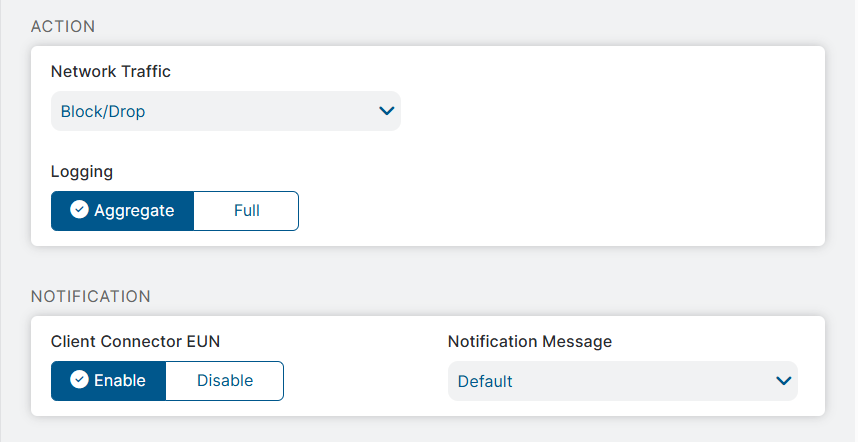Click the Client Connector EUN label
858x442 pixels.
tap(135, 341)
